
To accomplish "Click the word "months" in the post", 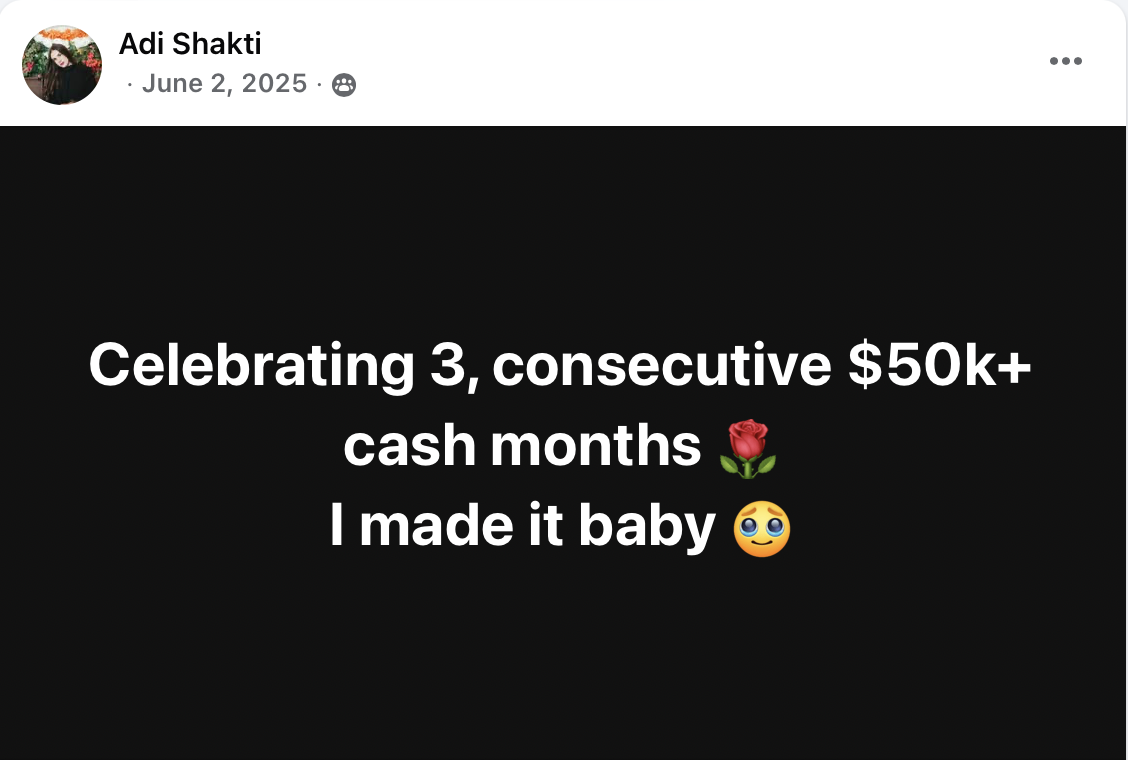I will click(596, 447).
